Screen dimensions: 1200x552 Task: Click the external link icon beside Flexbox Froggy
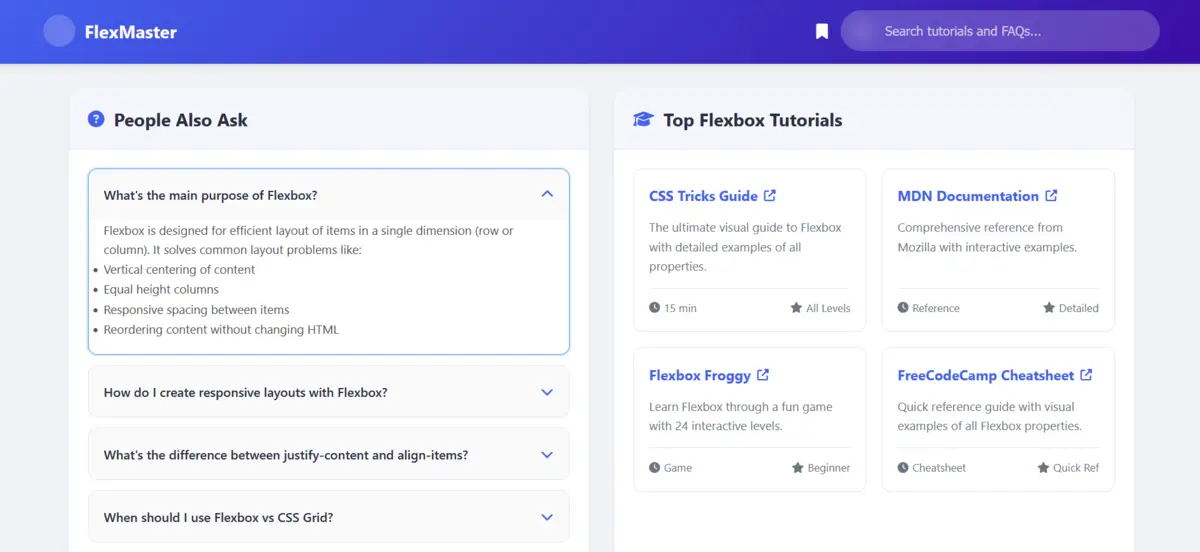763,375
